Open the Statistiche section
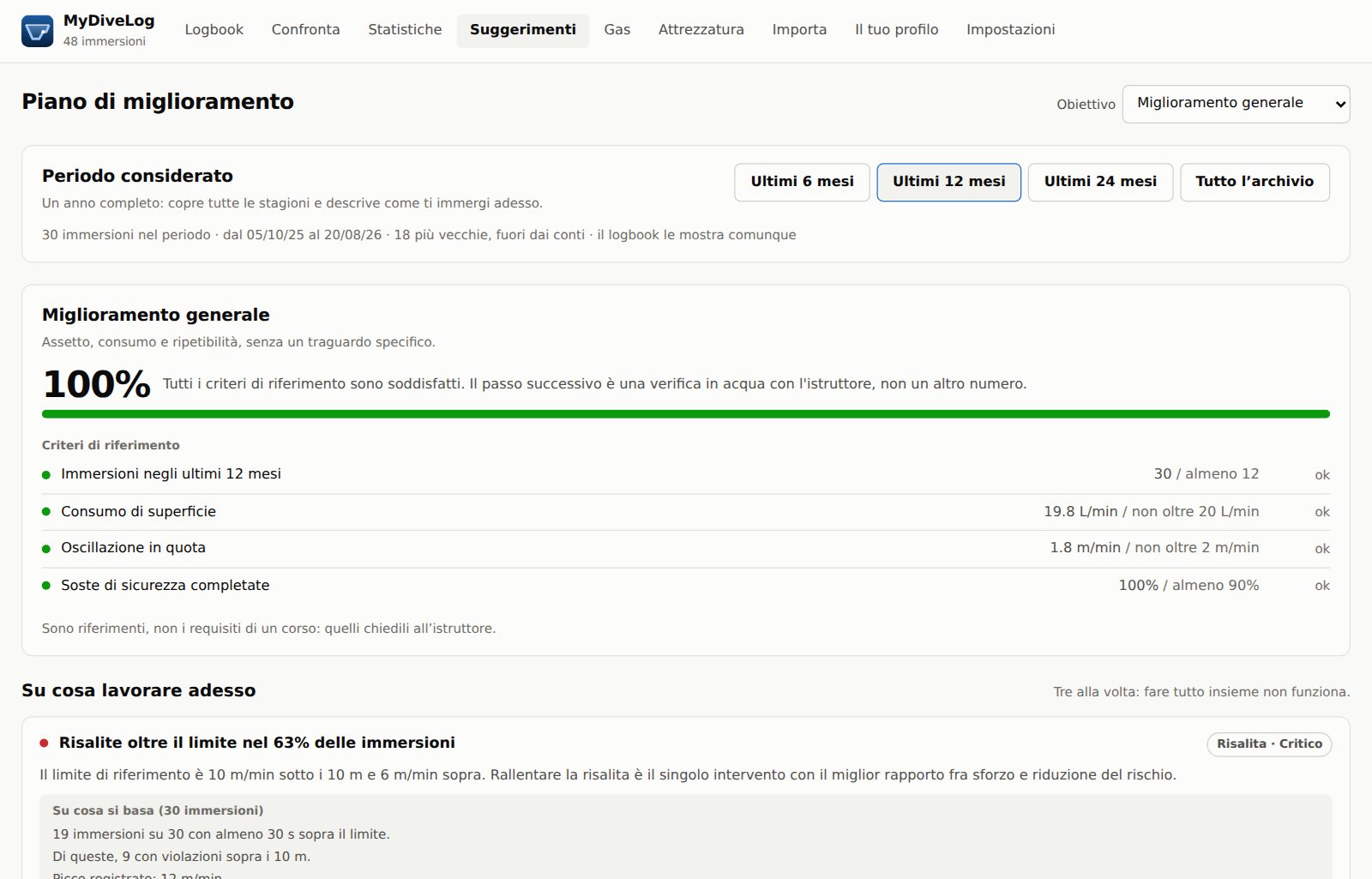This screenshot has width=1372, height=879. click(x=405, y=30)
